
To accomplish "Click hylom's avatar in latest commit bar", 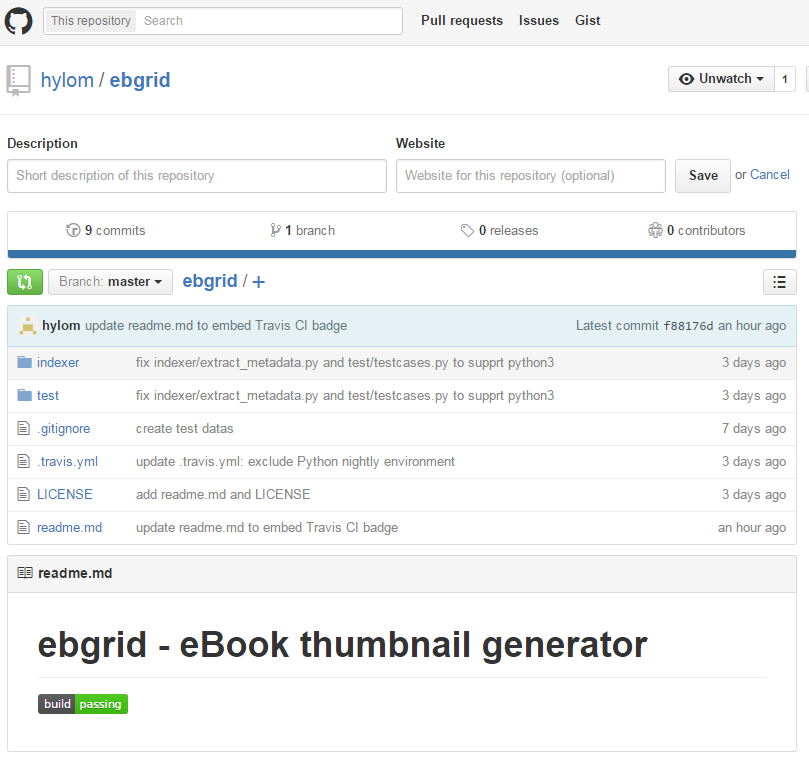I will [27, 326].
